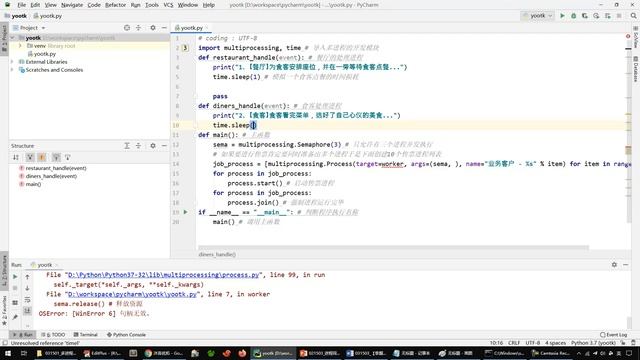Hide the Structure panel with minus icon
Image resolution: width=640 pixels, height=360 pixels.
tap(164, 146)
